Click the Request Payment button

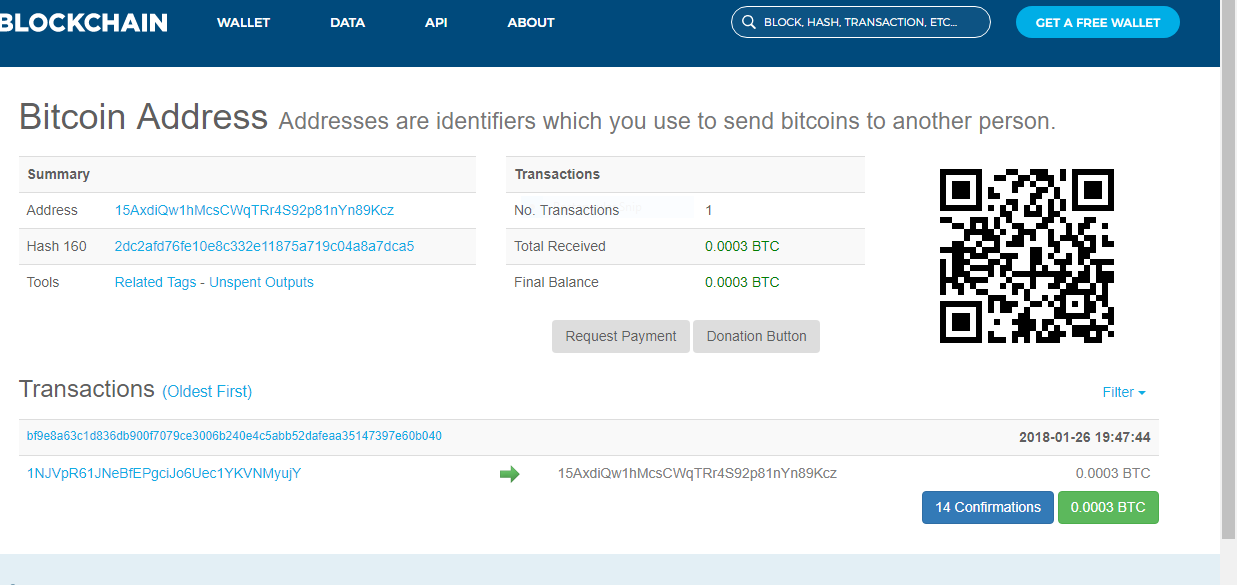pyautogui.click(x=620, y=336)
